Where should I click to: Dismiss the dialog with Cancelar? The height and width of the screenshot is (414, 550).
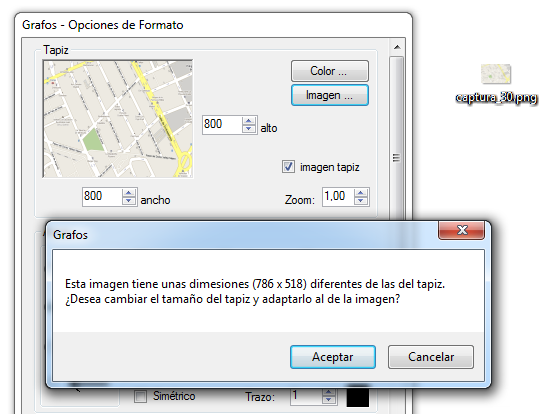431,357
